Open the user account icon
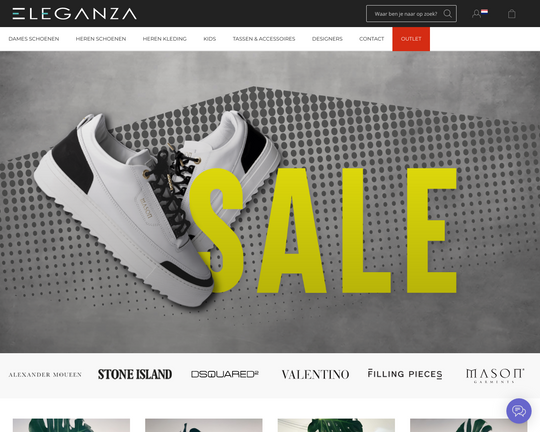This screenshot has width=540, height=432. click(476, 14)
